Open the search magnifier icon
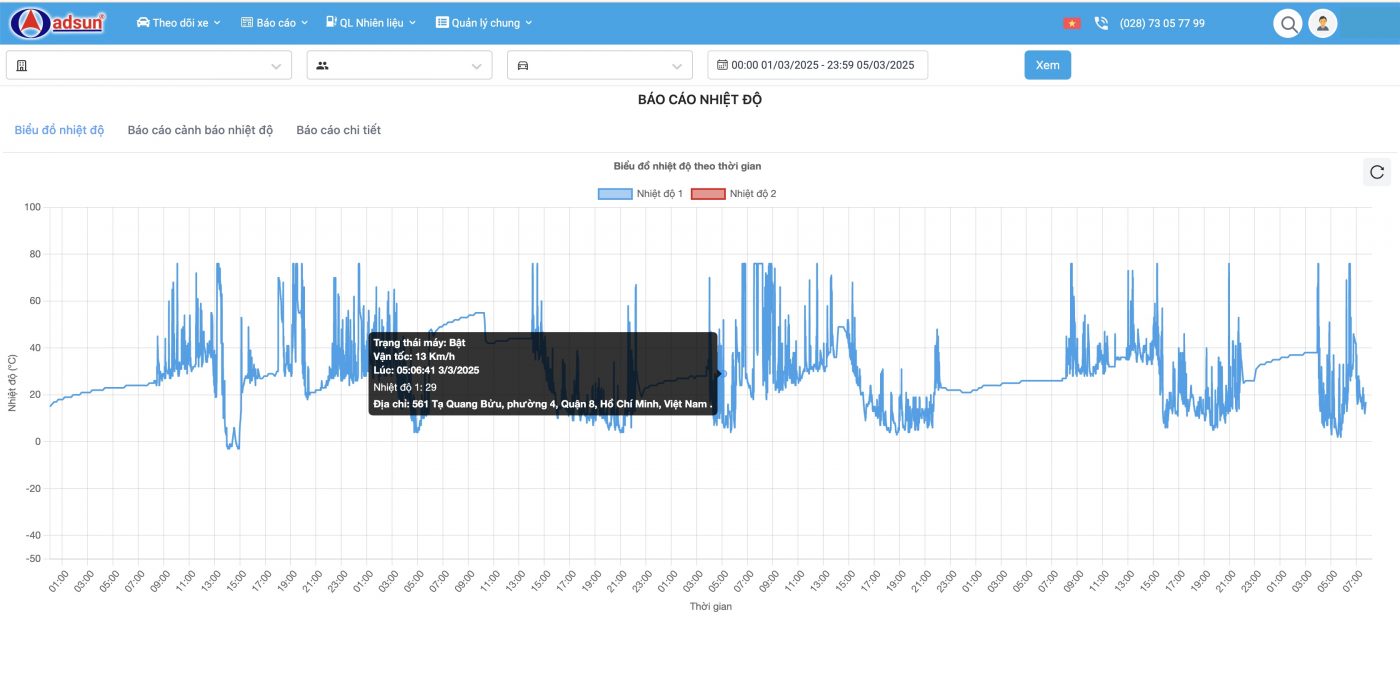Viewport: 1400px width, 679px height. [1288, 24]
